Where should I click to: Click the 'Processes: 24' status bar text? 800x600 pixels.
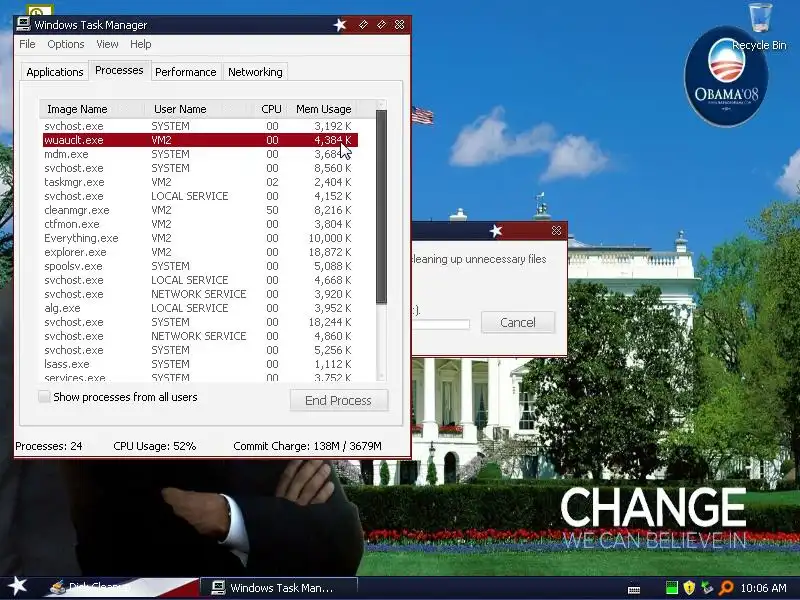coord(49,446)
